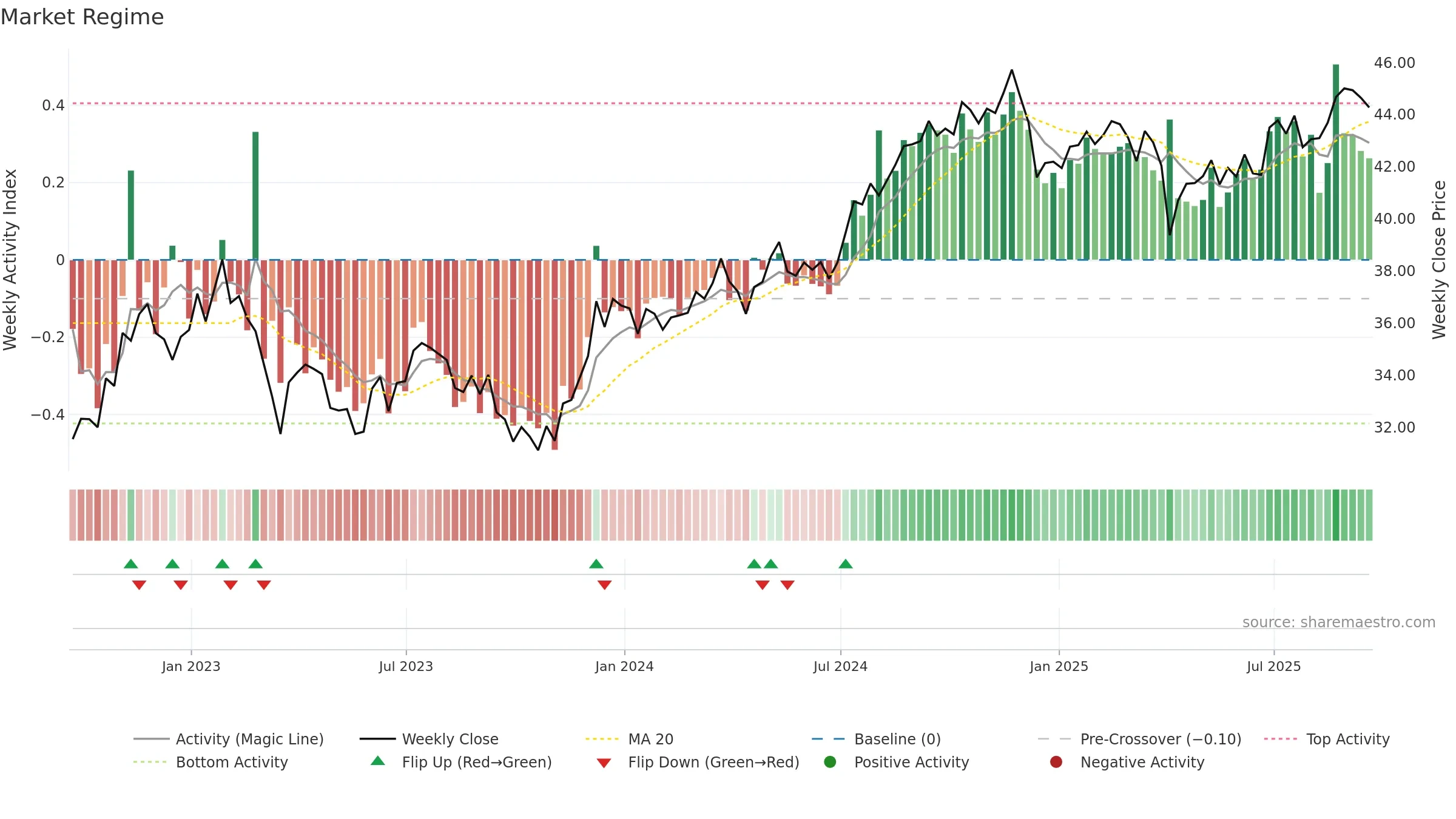Click the Market Regime chart title
This screenshot has width=1456, height=819.
[82, 17]
